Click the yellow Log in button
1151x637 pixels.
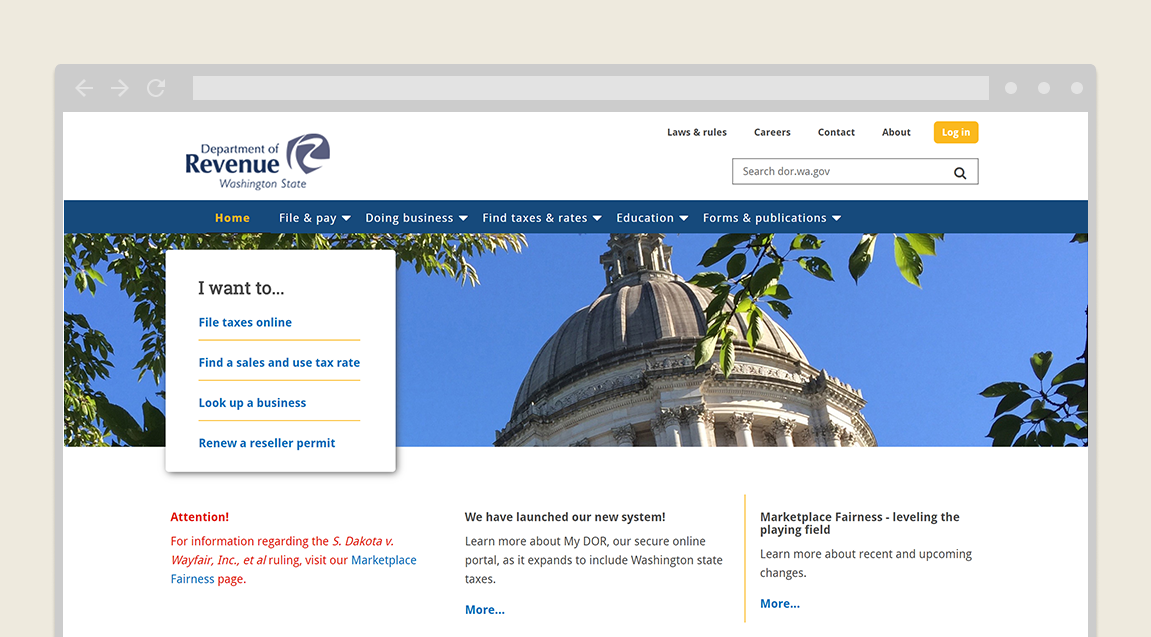tap(955, 132)
